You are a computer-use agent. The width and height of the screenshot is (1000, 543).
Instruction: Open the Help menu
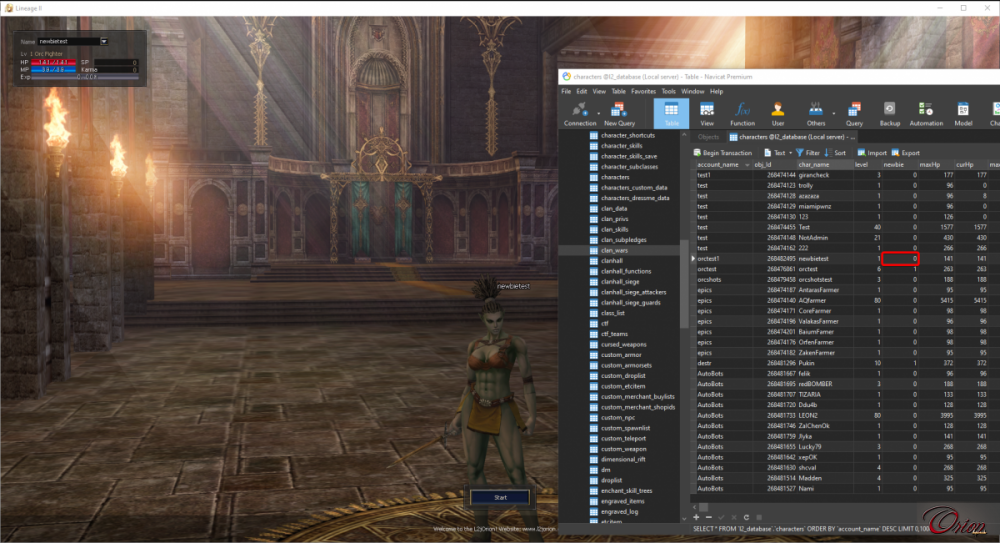pyautogui.click(x=716, y=91)
